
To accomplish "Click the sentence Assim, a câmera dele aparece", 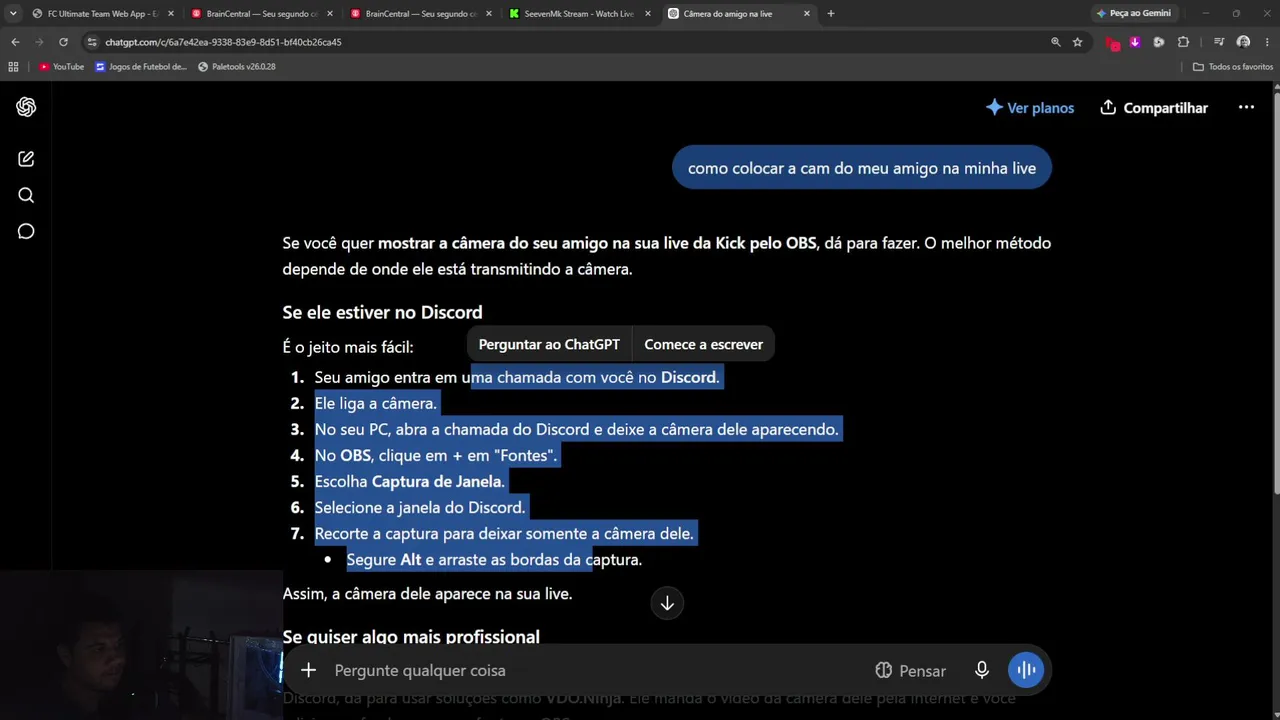I will click(427, 594).
